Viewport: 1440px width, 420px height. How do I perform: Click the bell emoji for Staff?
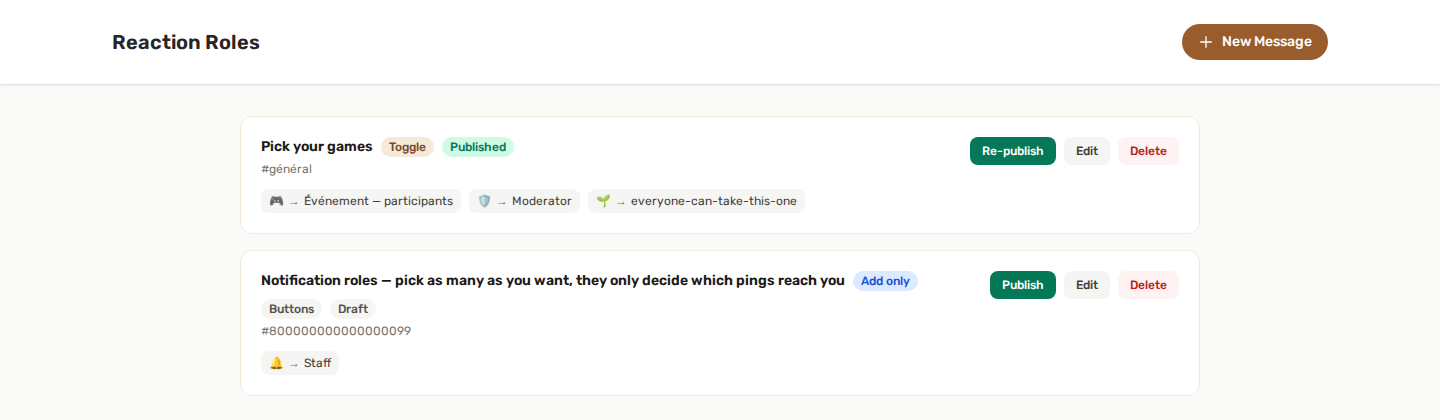click(277, 363)
